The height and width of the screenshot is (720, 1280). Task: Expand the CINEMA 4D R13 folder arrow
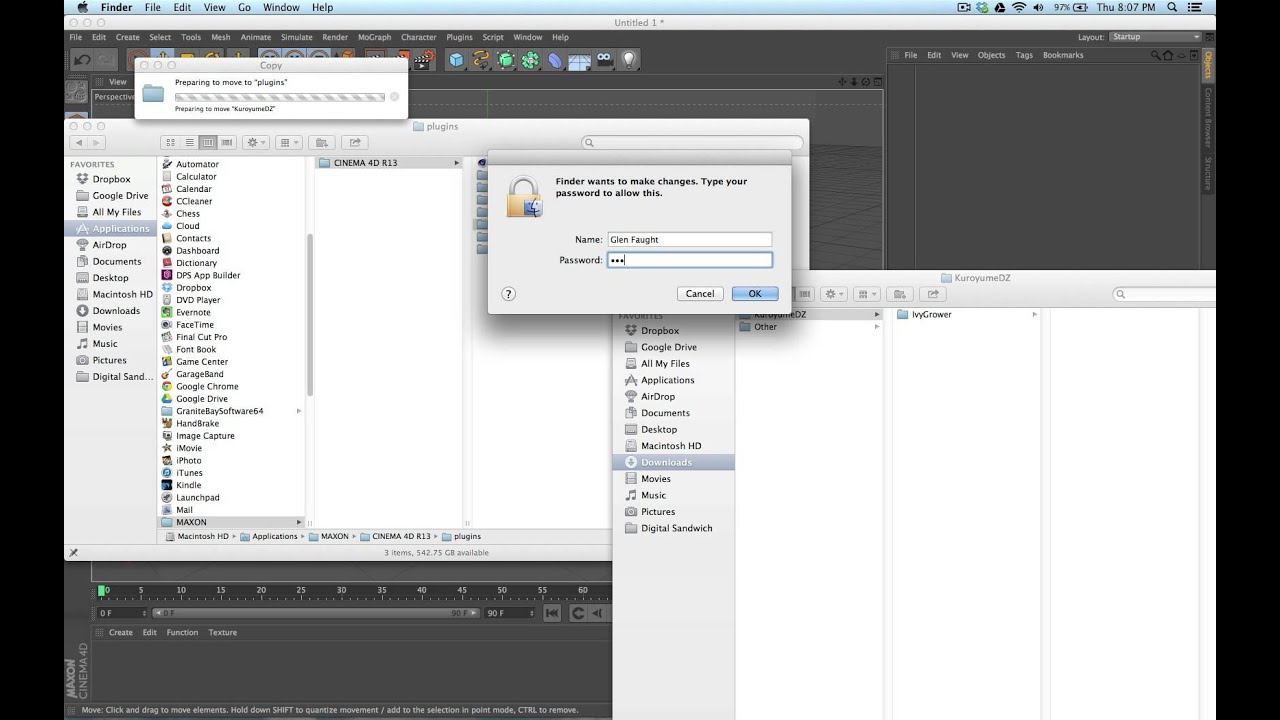tap(456, 163)
